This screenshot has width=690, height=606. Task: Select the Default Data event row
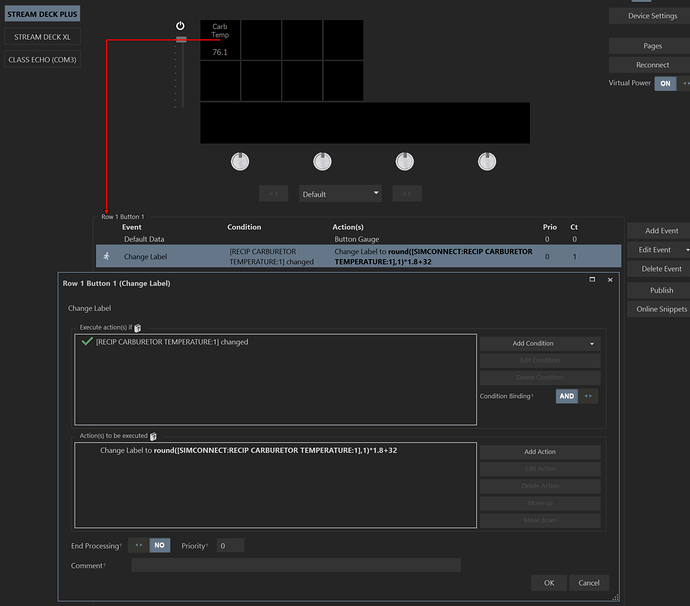click(358, 239)
